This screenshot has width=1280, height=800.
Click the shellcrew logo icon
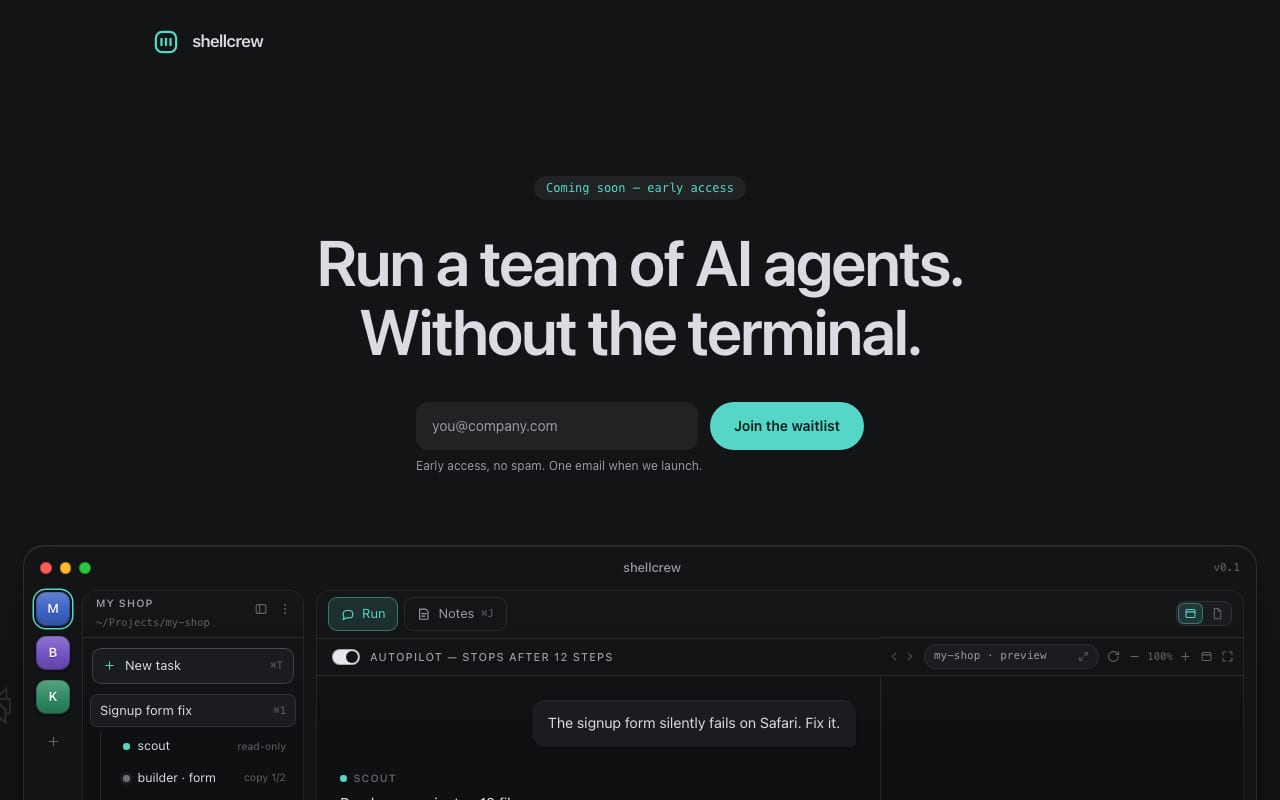click(x=166, y=41)
